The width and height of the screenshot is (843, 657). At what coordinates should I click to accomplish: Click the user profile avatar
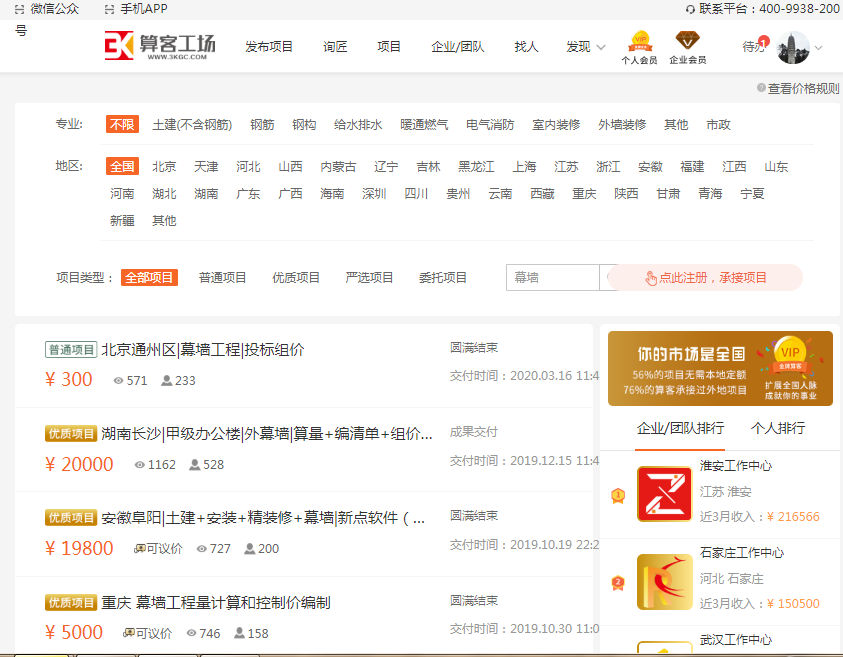point(792,47)
